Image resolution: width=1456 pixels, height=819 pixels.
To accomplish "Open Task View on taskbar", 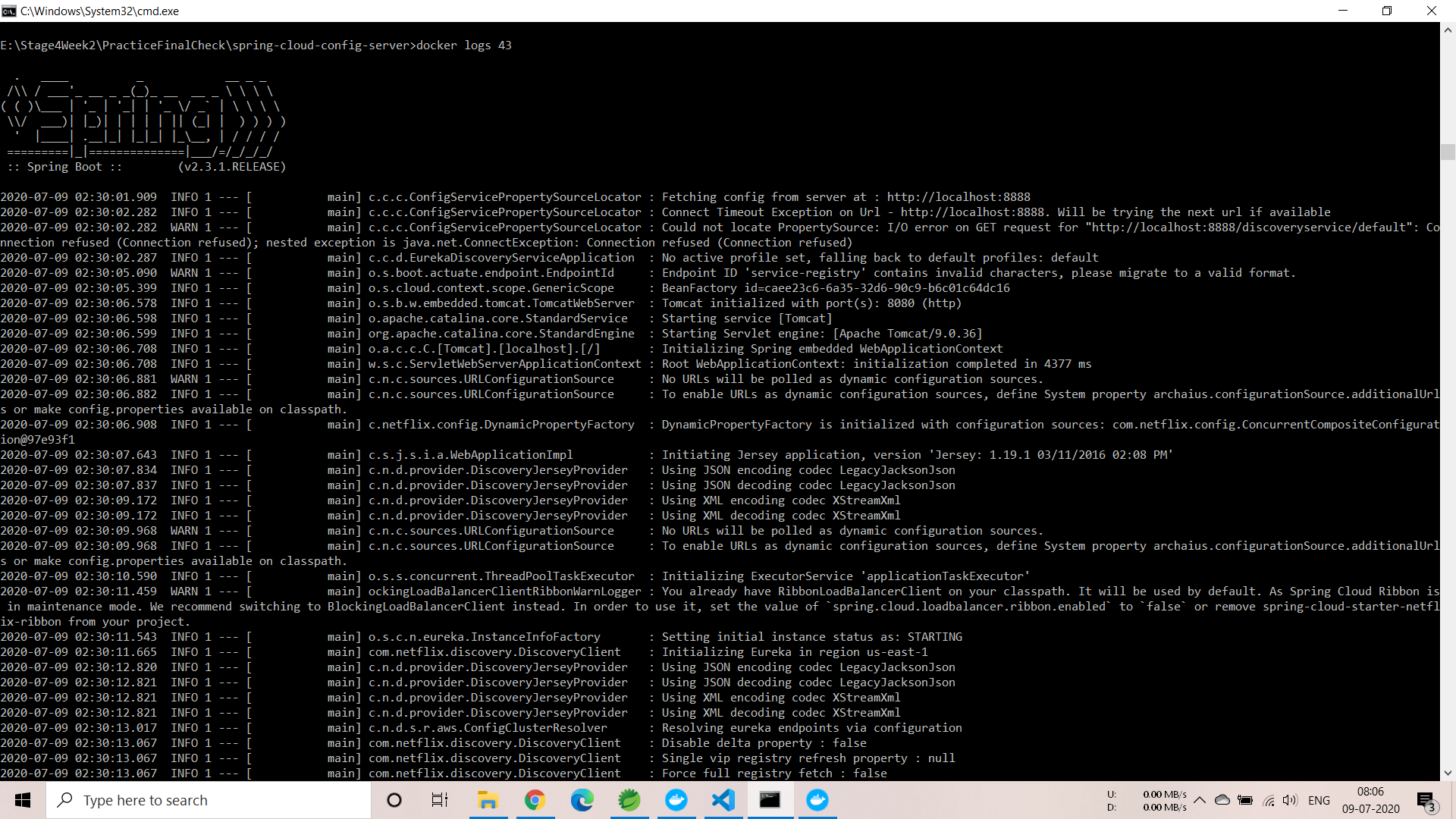I will [x=440, y=800].
